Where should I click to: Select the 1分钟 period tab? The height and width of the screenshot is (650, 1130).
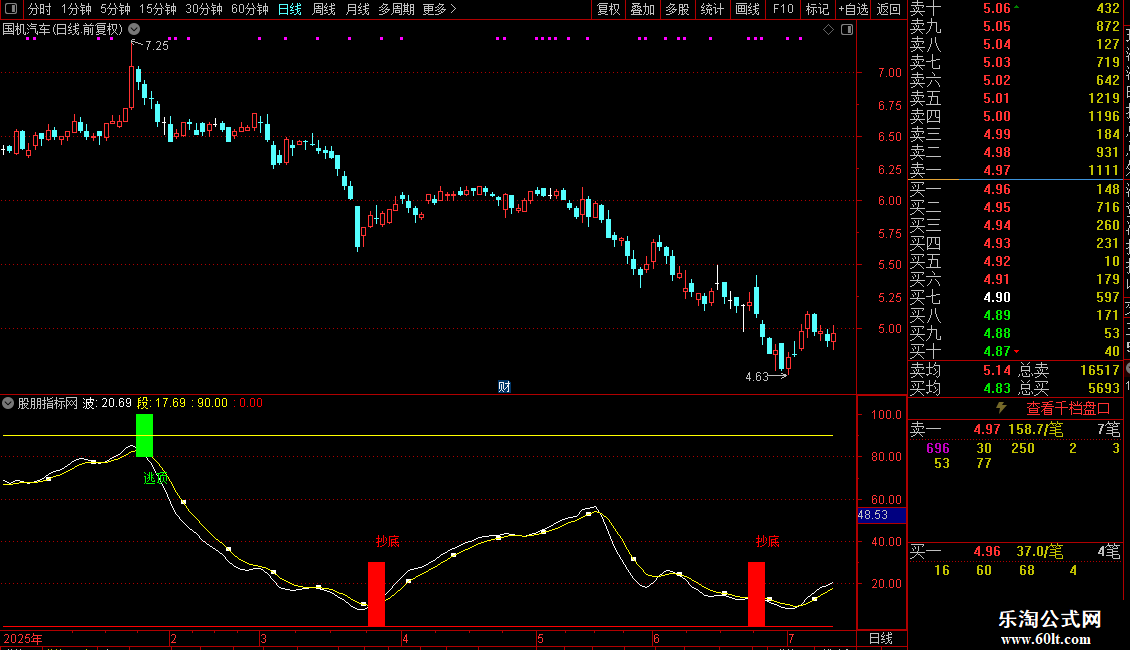click(76, 9)
